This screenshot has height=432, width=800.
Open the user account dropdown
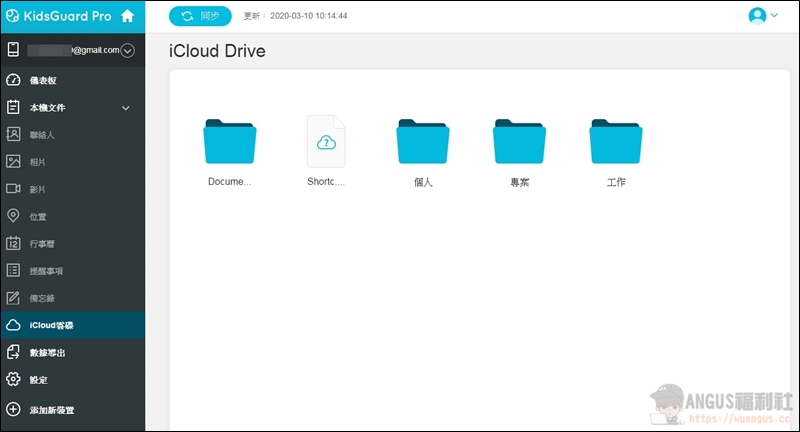(762, 16)
